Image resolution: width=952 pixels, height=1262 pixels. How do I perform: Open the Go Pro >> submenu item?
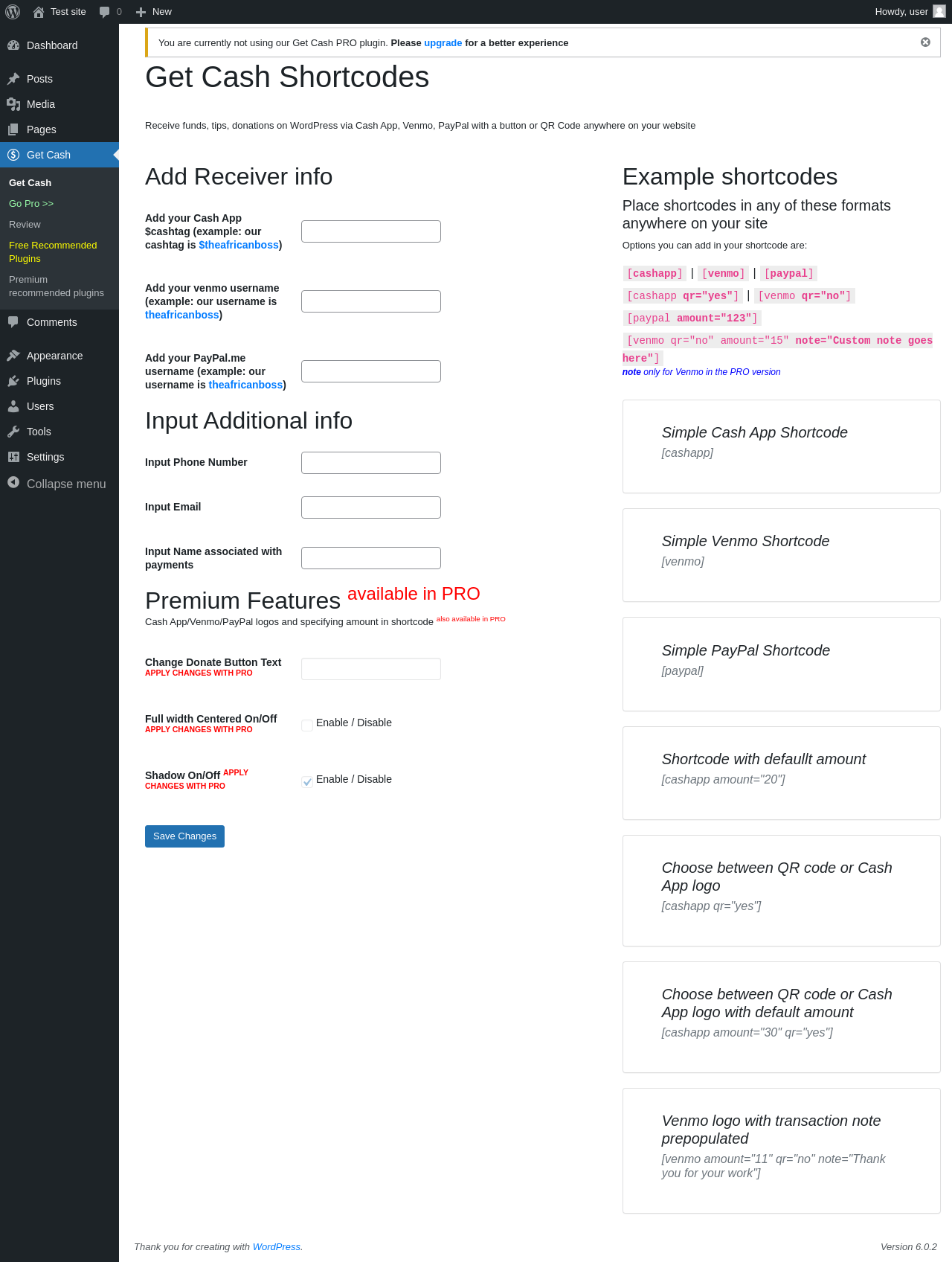(31, 203)
